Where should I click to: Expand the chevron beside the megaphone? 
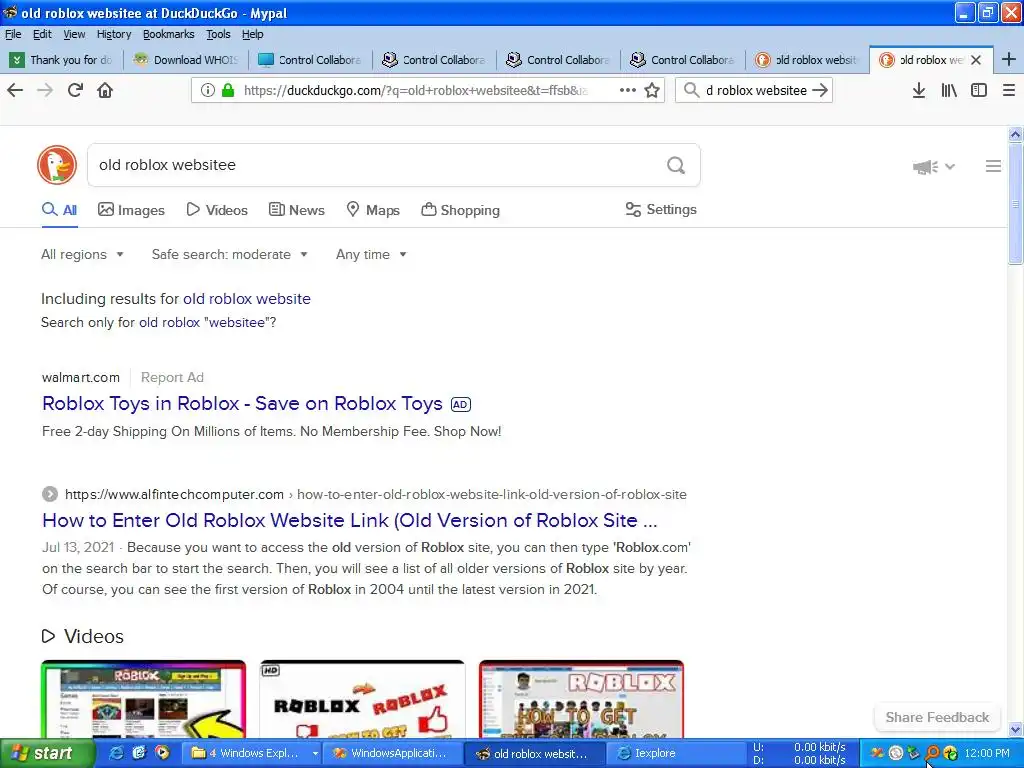[950, 167]
